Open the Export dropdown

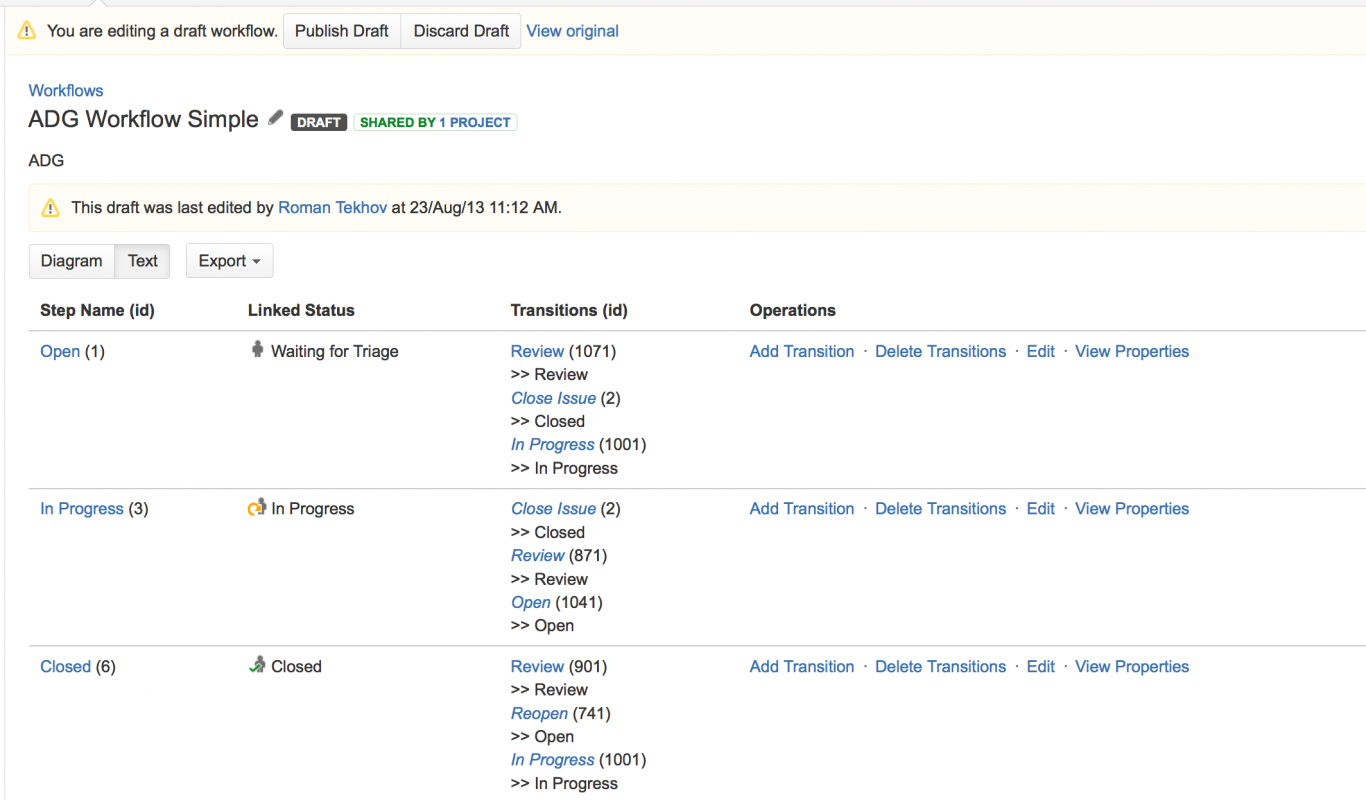click(x=229, y=261)
